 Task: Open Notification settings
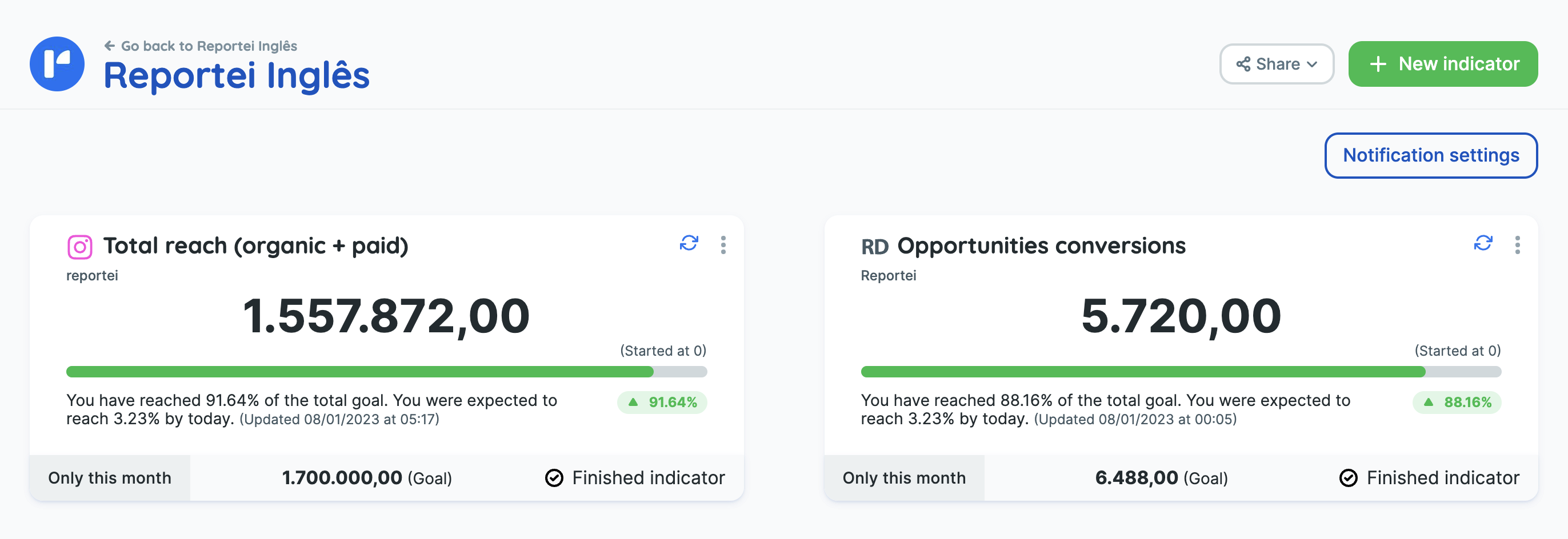click(x=1431, y=155)
